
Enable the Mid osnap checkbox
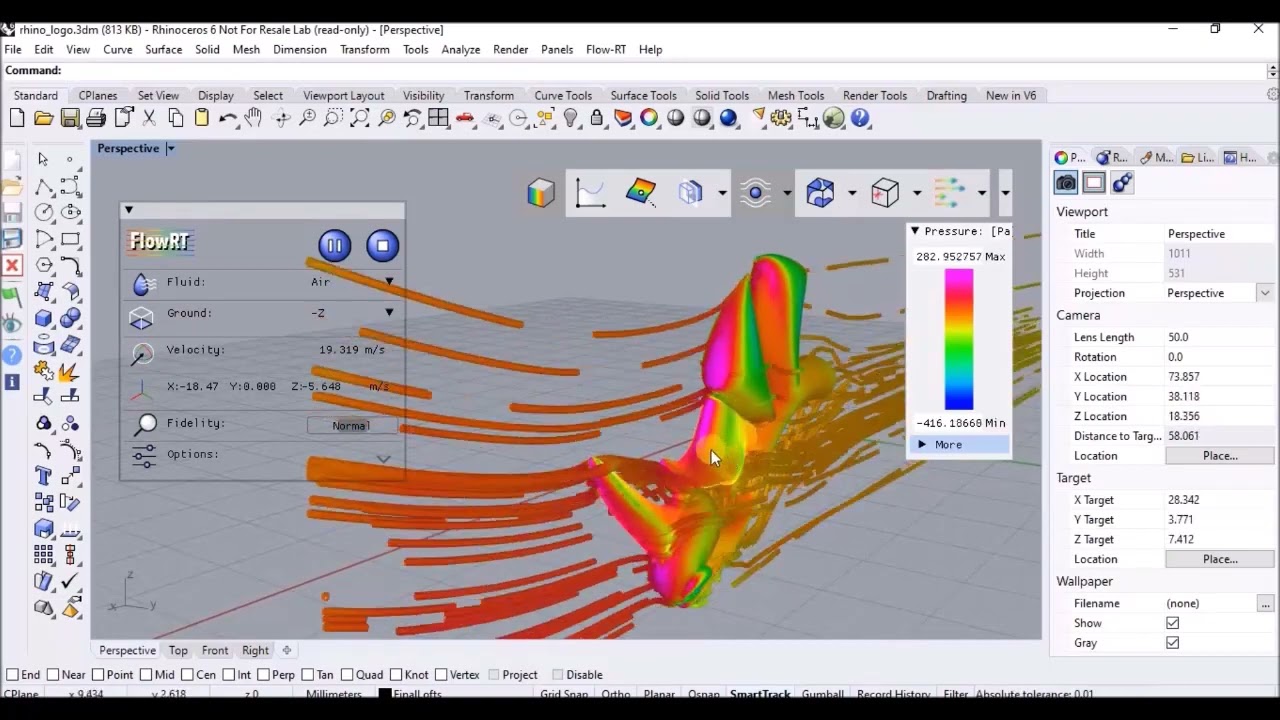pos(145,675)
